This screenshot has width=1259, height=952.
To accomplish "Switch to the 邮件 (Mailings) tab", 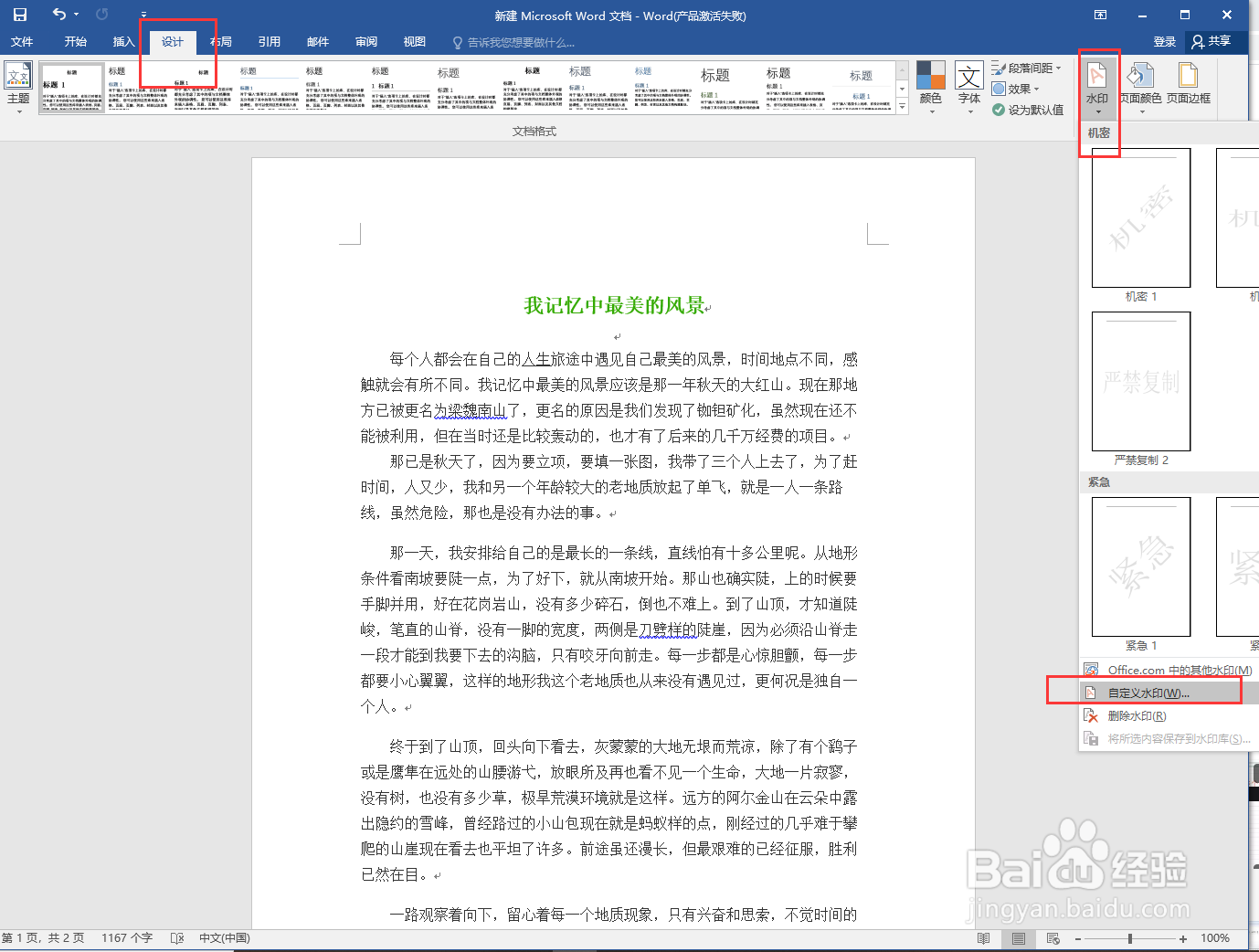I will [x=317, y=41].
